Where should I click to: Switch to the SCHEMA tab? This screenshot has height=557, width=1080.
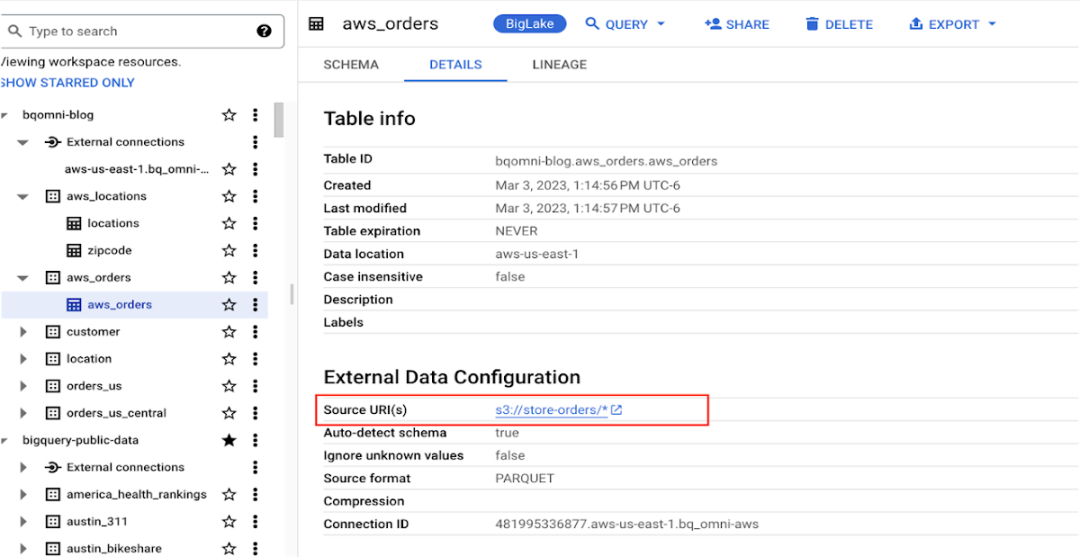351,64
